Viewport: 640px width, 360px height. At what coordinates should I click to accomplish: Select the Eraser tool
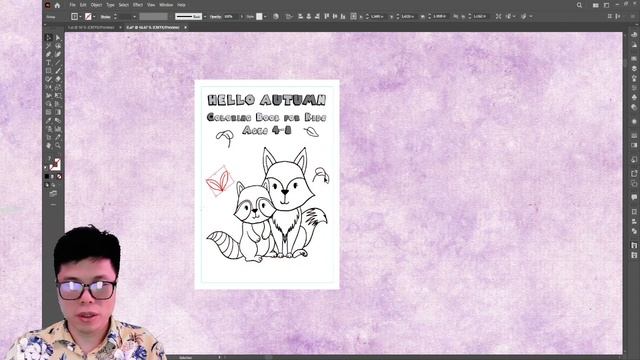(58, 79)
